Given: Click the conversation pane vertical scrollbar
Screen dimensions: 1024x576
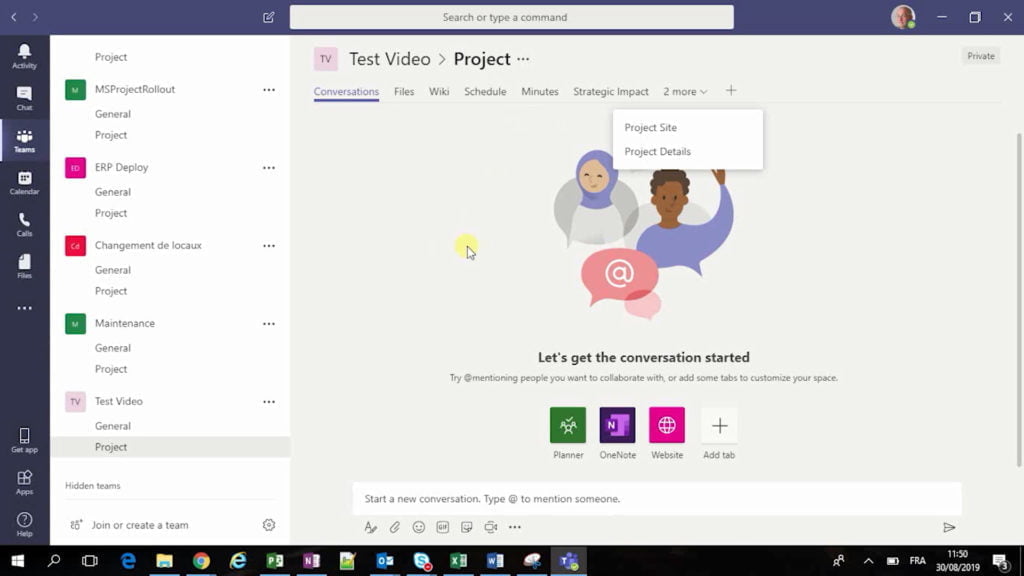Looking at the screenshot, I should tap(1019, 299).
